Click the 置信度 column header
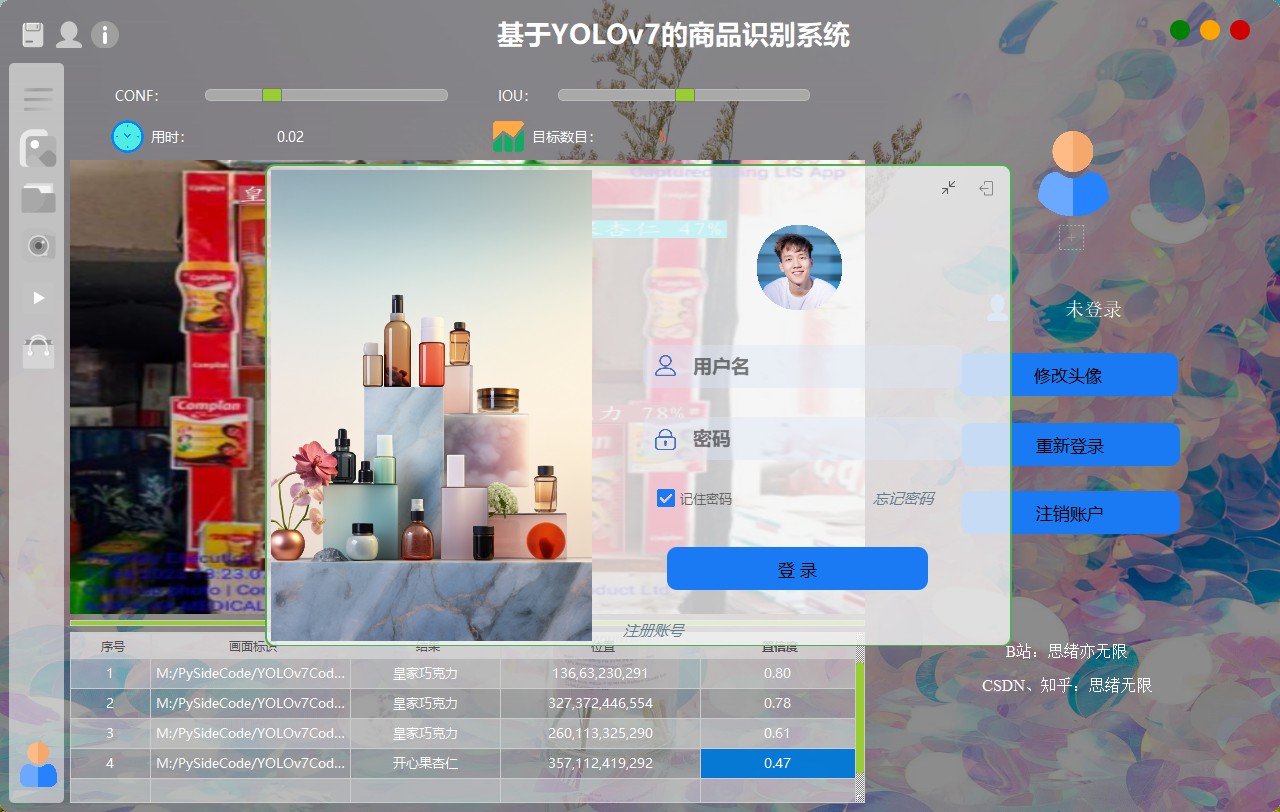The height and width of the screenshot is (812, 1280). point(778,647)
